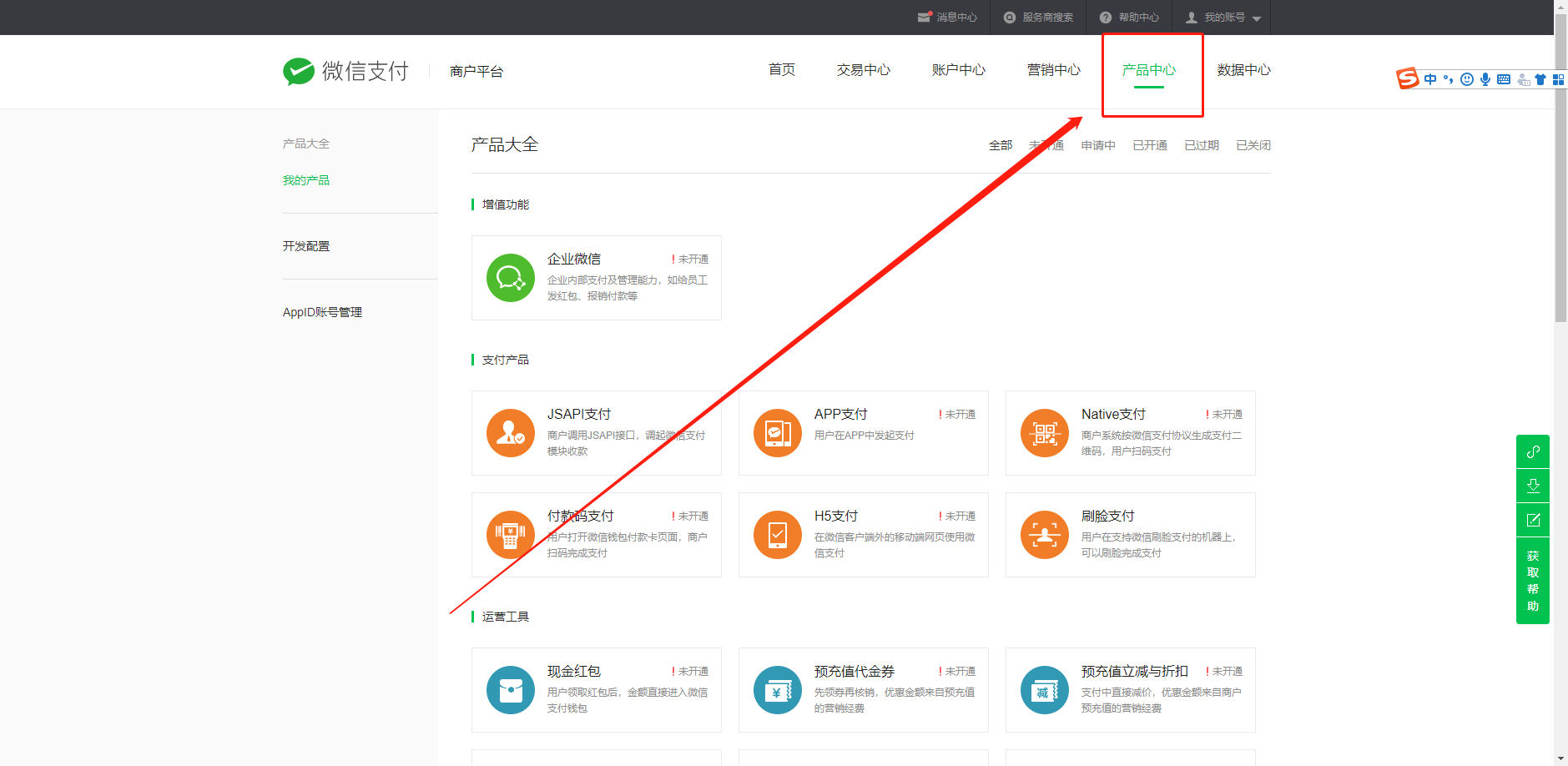The width and height of the screenshot is (1568, 766).
Task: Click the WeChat Pay logo icon
Action: click(x=298, y=72)
